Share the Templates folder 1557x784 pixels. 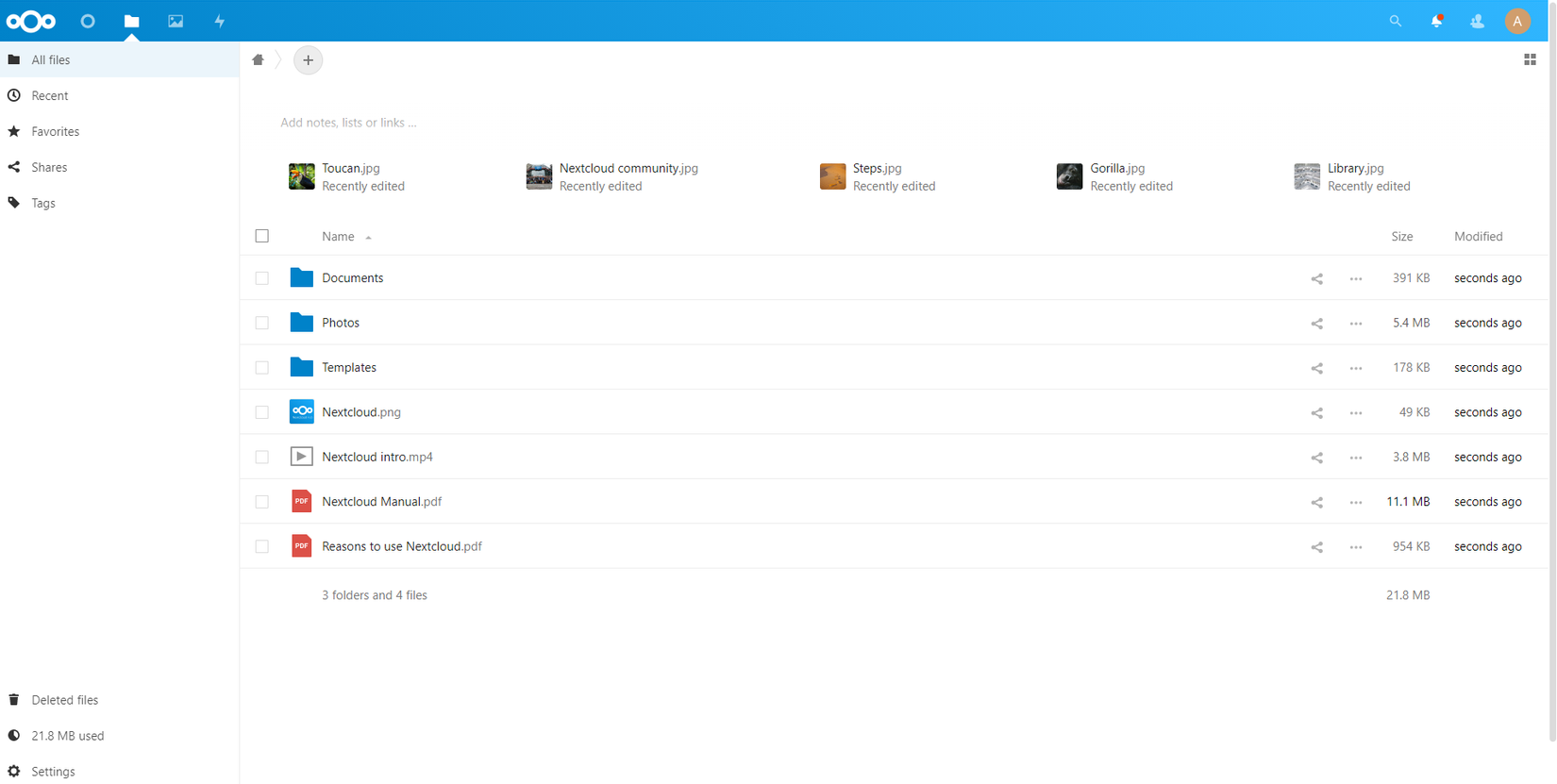click(x=1316, y=368)
